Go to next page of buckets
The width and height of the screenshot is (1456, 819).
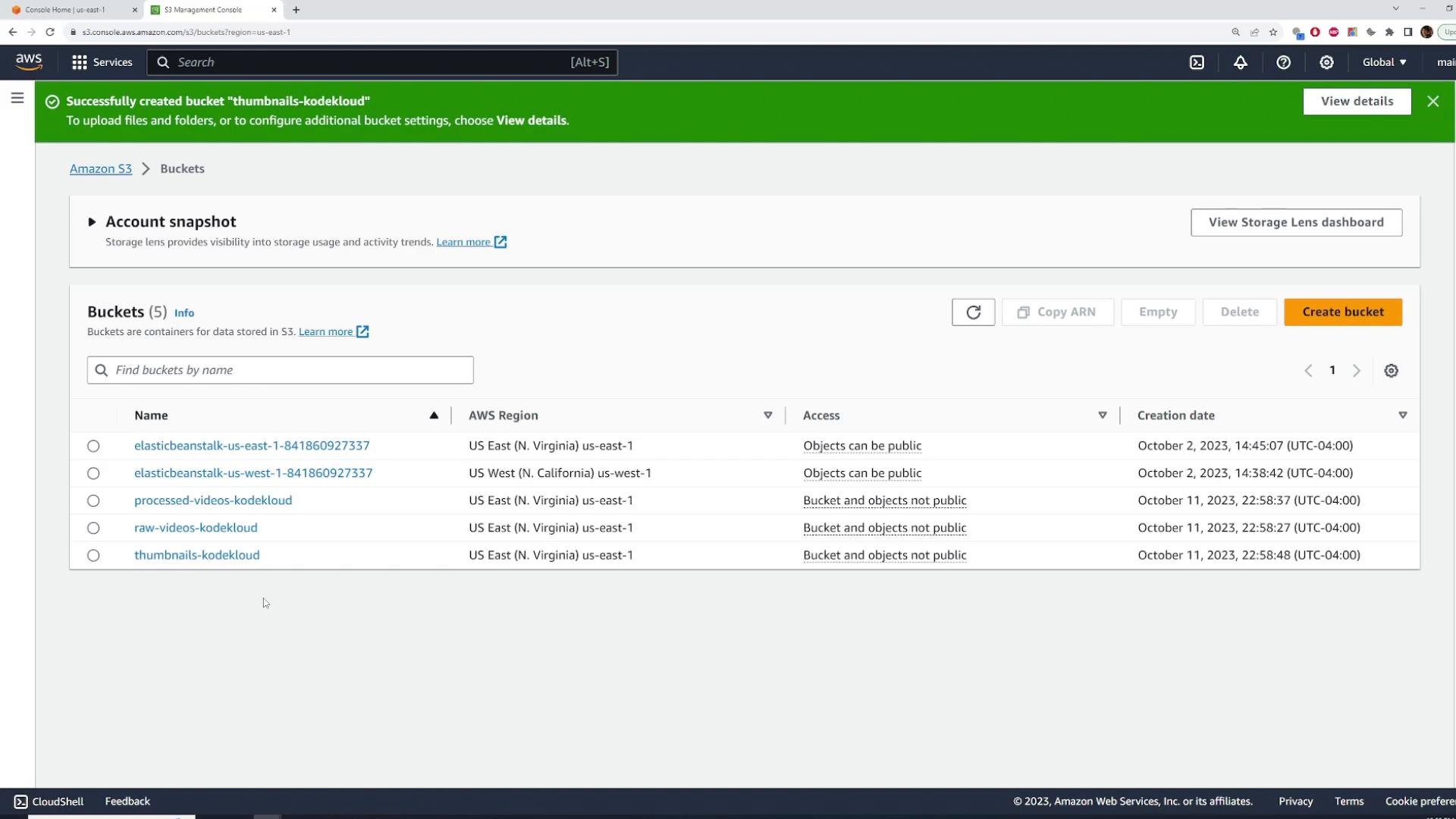[1357, 371]
